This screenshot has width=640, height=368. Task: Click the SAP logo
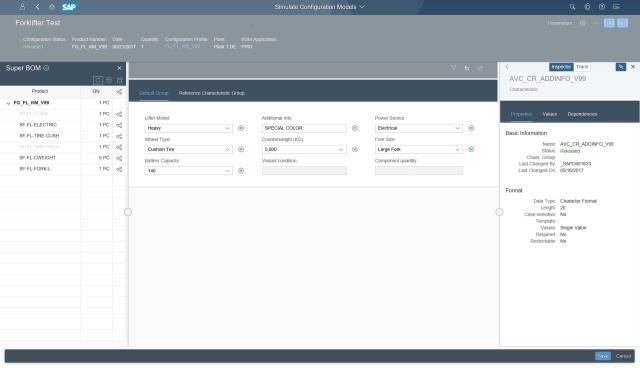pos(69,7)
